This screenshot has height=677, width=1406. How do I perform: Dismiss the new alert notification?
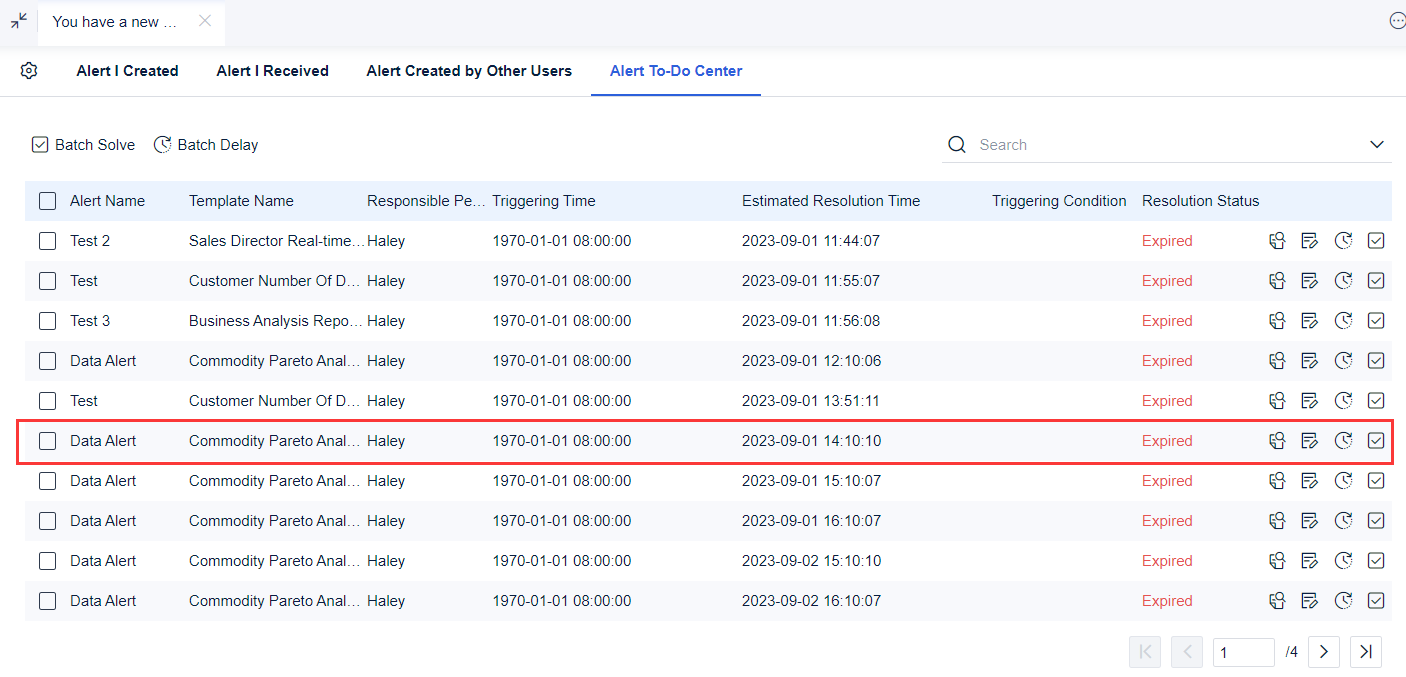[x=207, y=19]
